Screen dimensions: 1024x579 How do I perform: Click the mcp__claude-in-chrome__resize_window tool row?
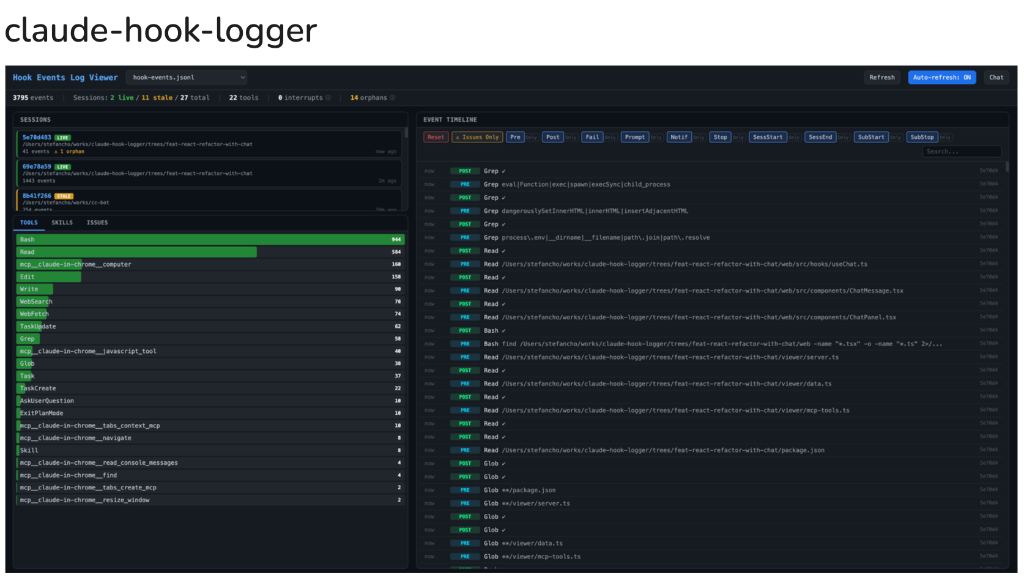[x=210, y=500]
